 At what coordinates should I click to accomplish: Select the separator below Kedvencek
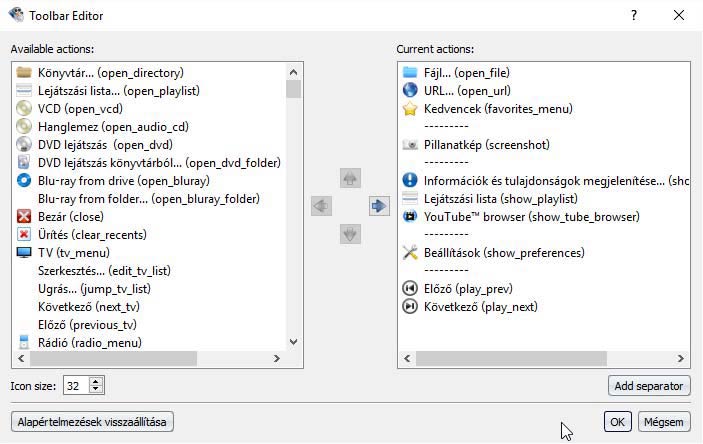point(446,126)
